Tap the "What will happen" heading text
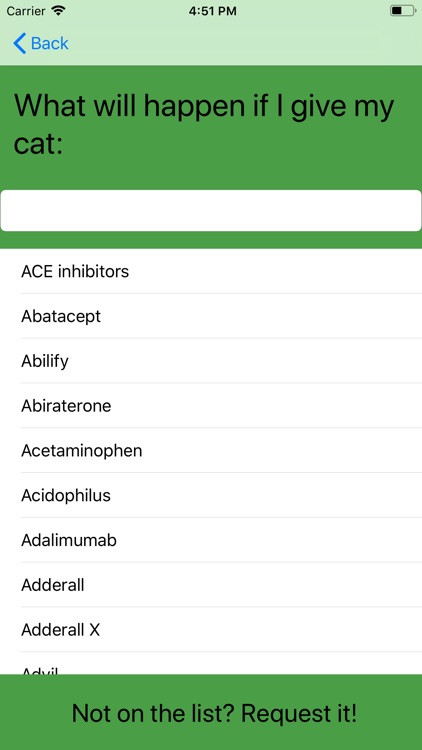Image resolution: width=422 pixels, height=750 pixels. (x=204, y=124)
